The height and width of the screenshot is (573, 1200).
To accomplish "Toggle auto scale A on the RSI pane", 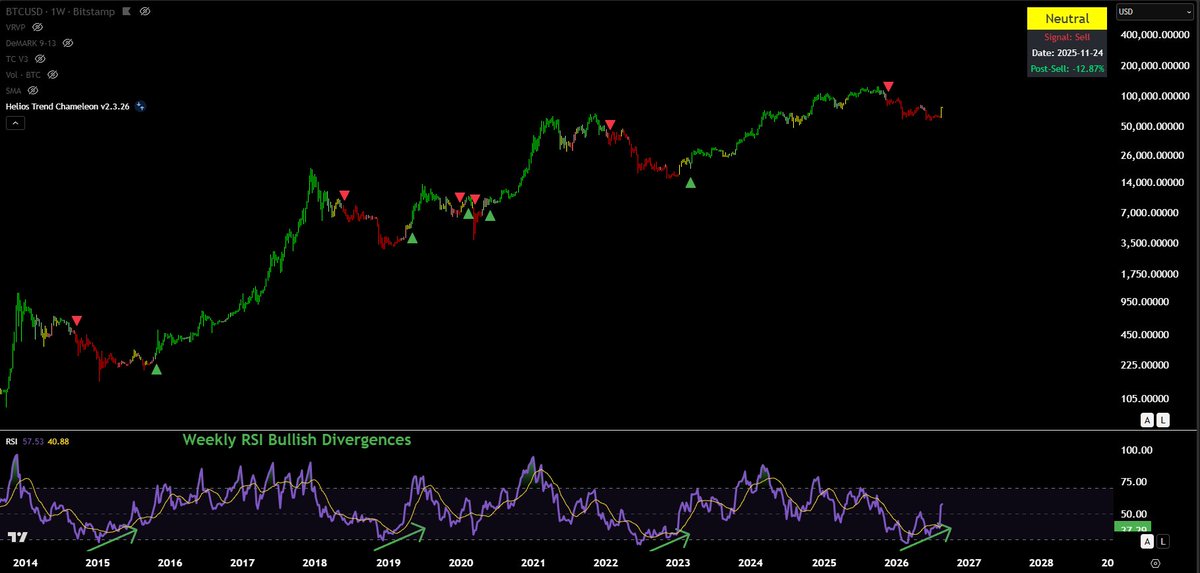I will coord(1147,541).
